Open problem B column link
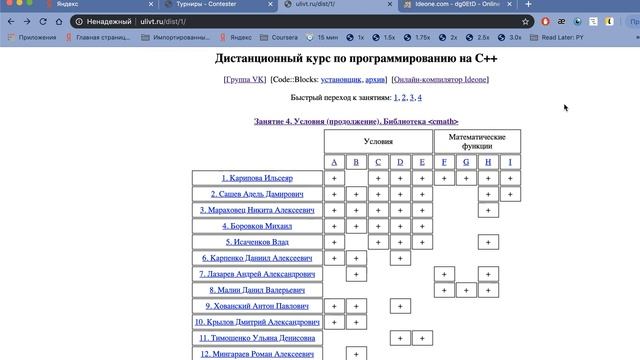The width and height of the screenshot is (640, 360). [356, 162]
